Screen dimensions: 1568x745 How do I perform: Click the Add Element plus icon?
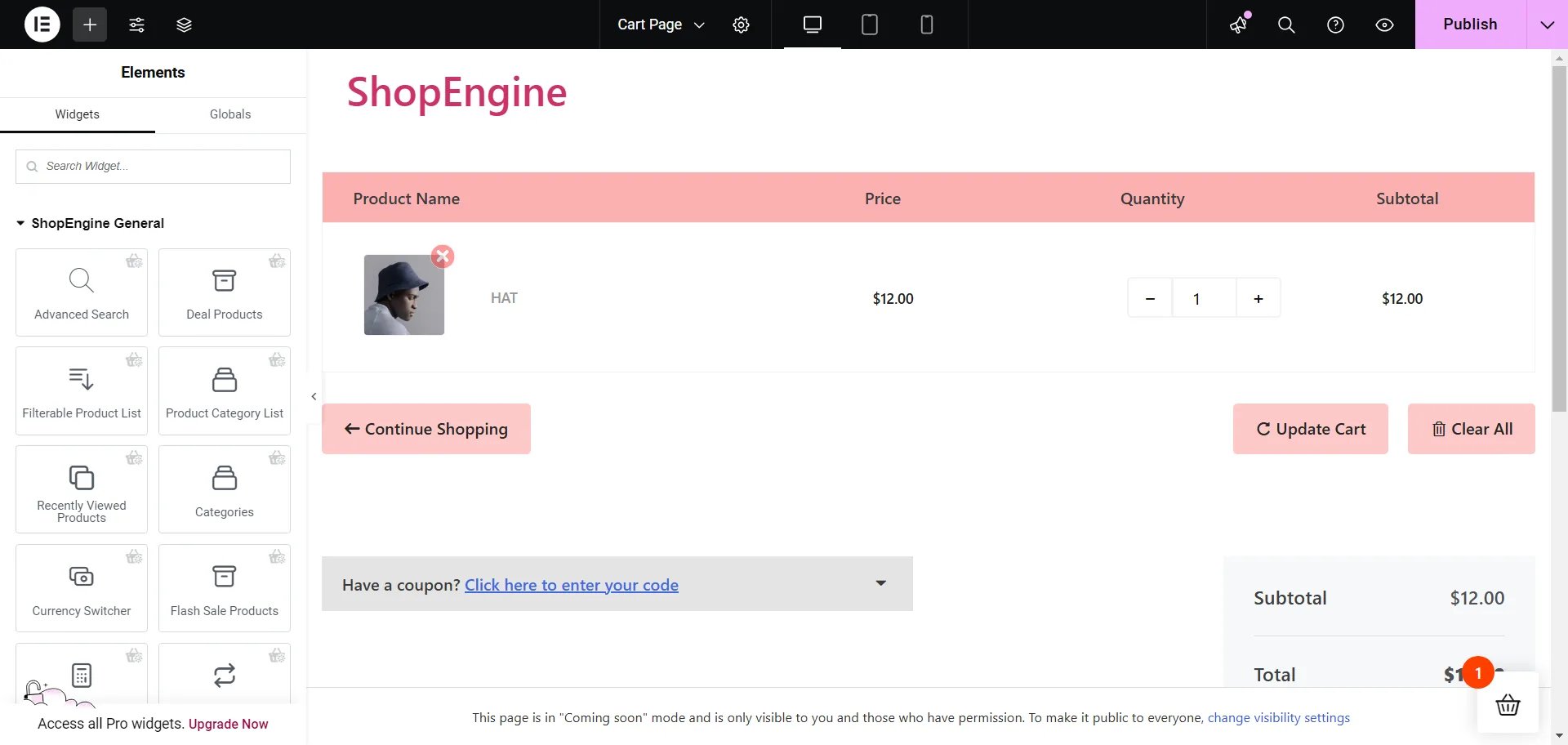coord(89,25)
